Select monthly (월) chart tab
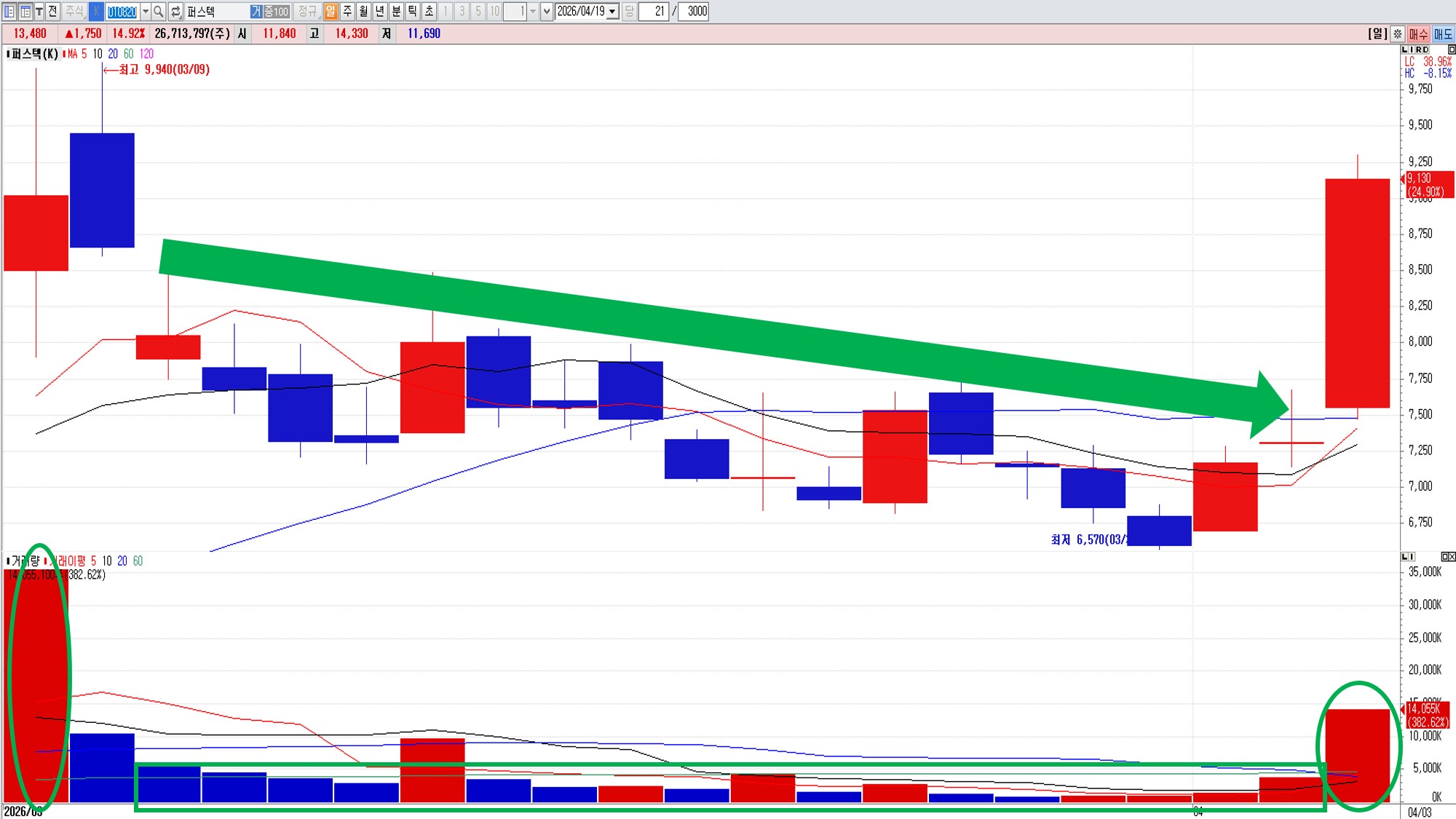Image resolution: width=1456 pixels, height=819 pixels. pos(363,12)
